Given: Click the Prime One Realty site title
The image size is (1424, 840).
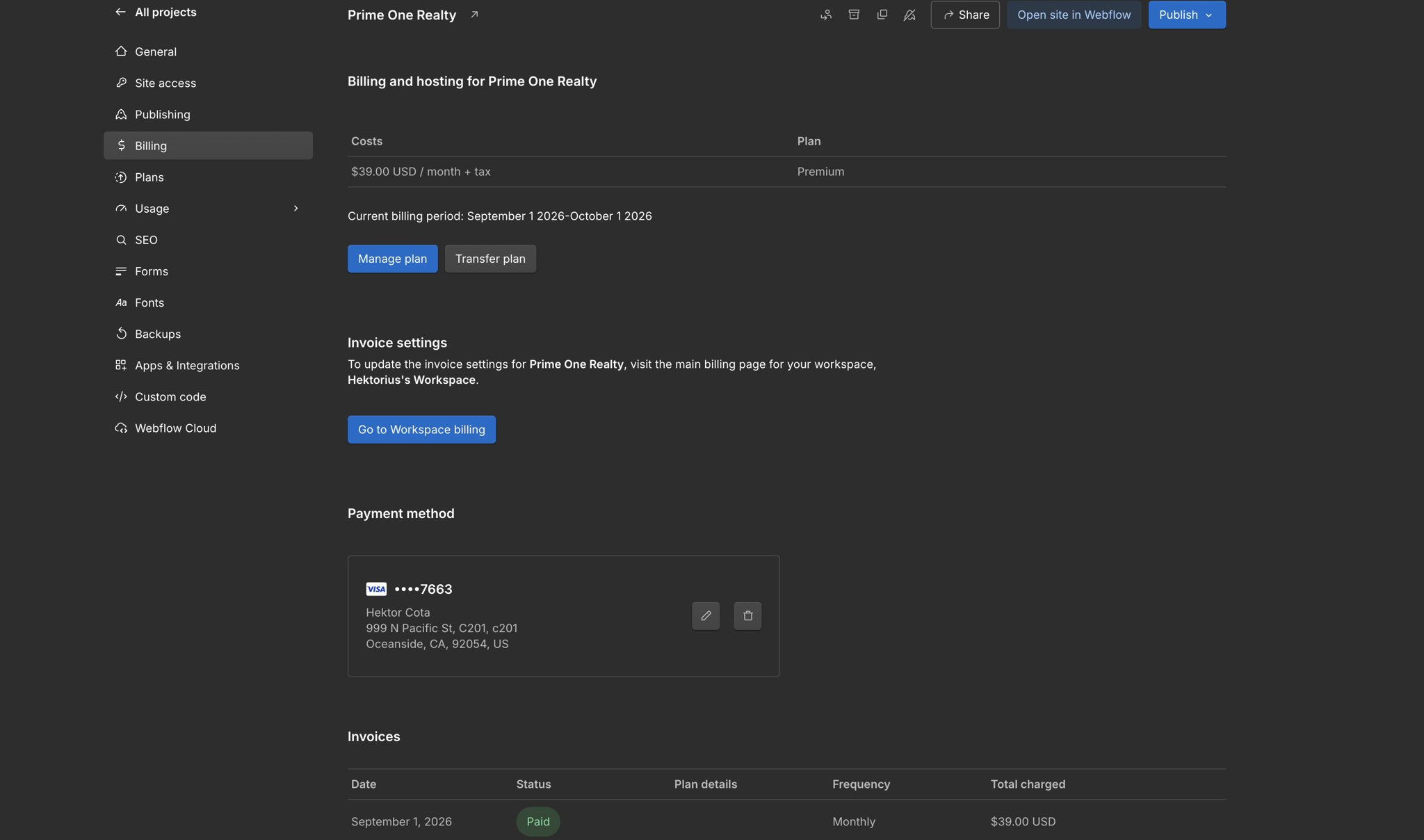Looking at the screenshot, I should [x=402, y=15].
